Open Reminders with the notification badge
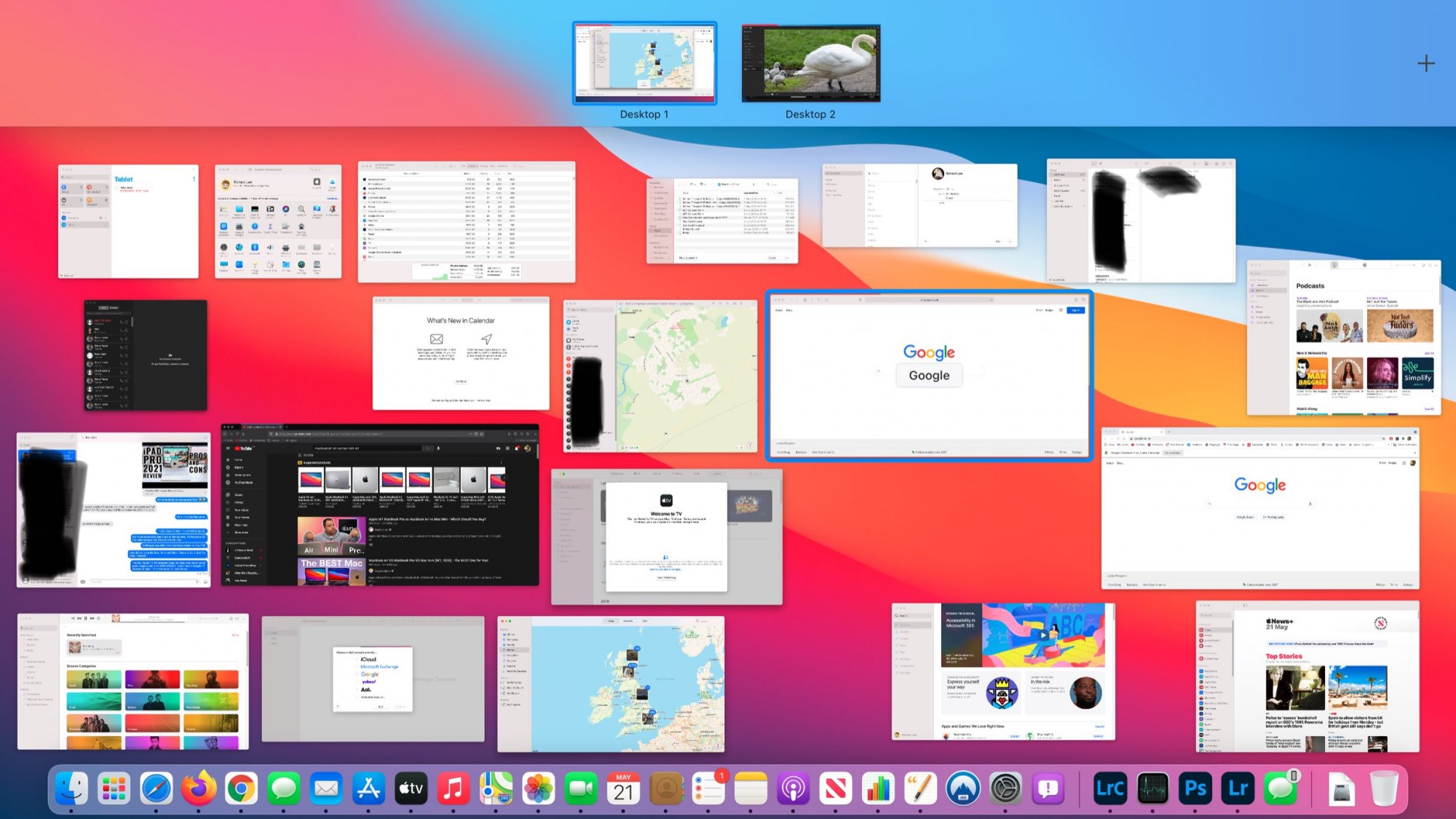 (x=708, y=788)
